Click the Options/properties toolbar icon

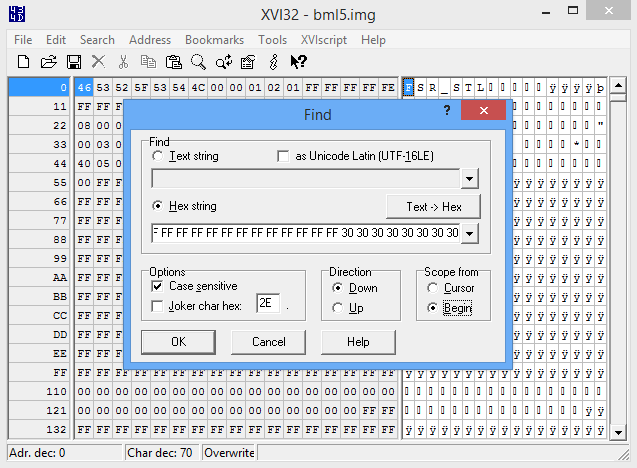pos(248,62)
